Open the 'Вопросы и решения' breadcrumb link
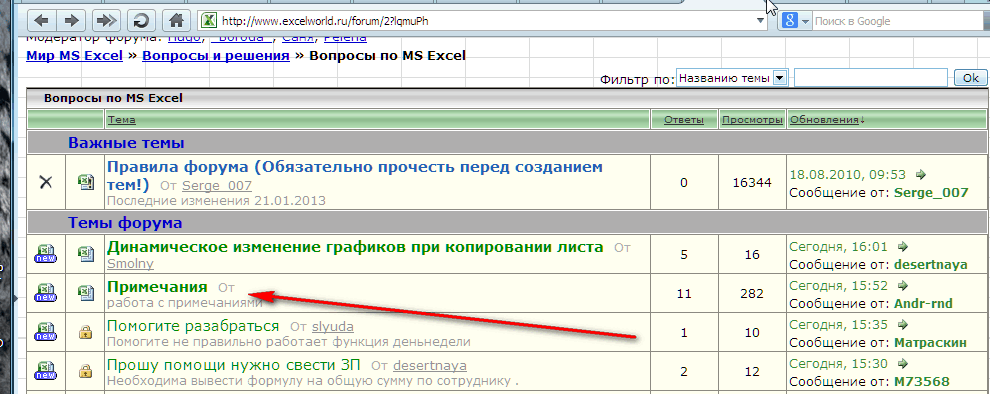Screen dimensions: 990x394 [x=216, y=56]
